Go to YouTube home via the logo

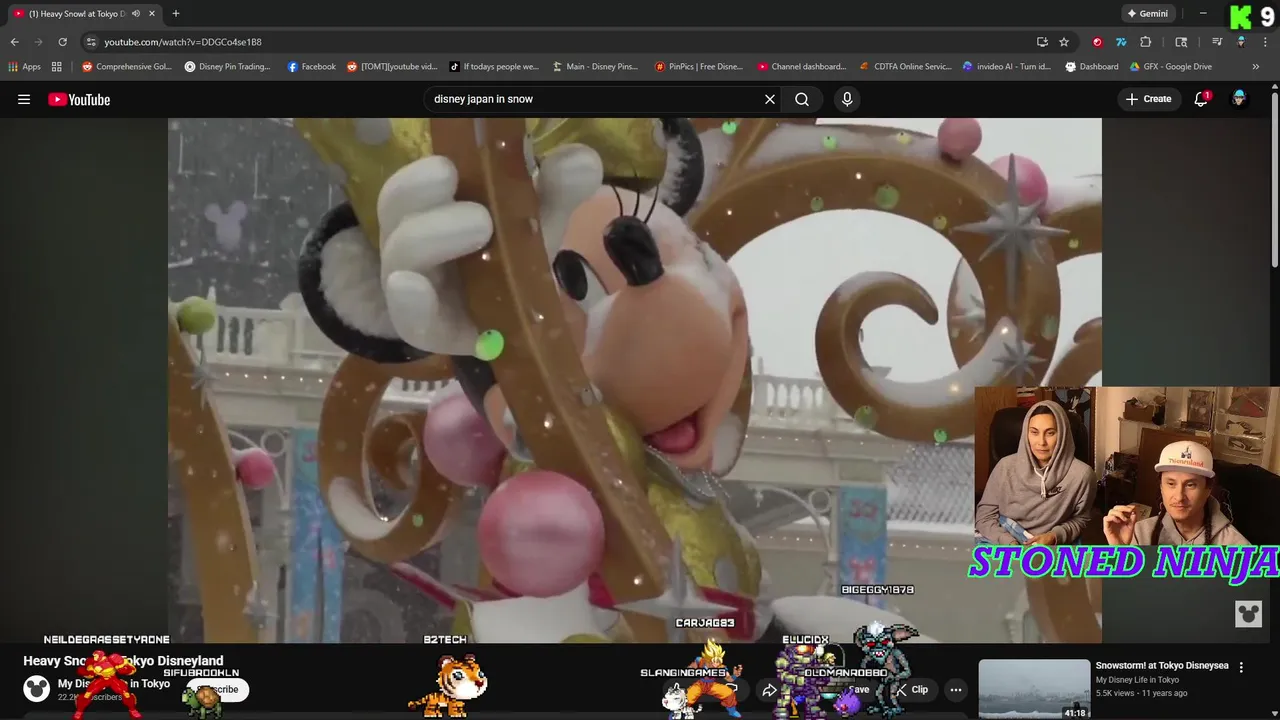coord(79,99)
